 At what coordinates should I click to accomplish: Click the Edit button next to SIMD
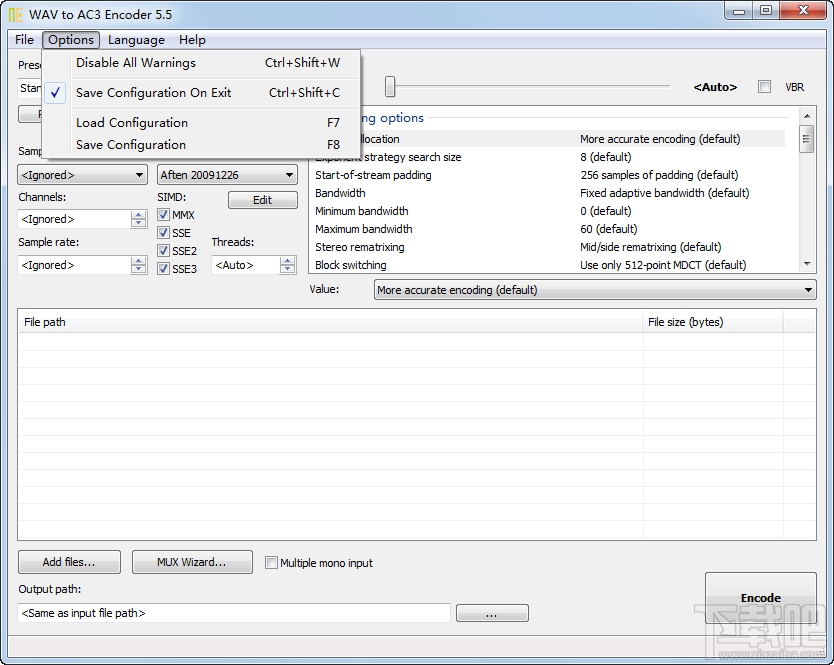[262, 200]
